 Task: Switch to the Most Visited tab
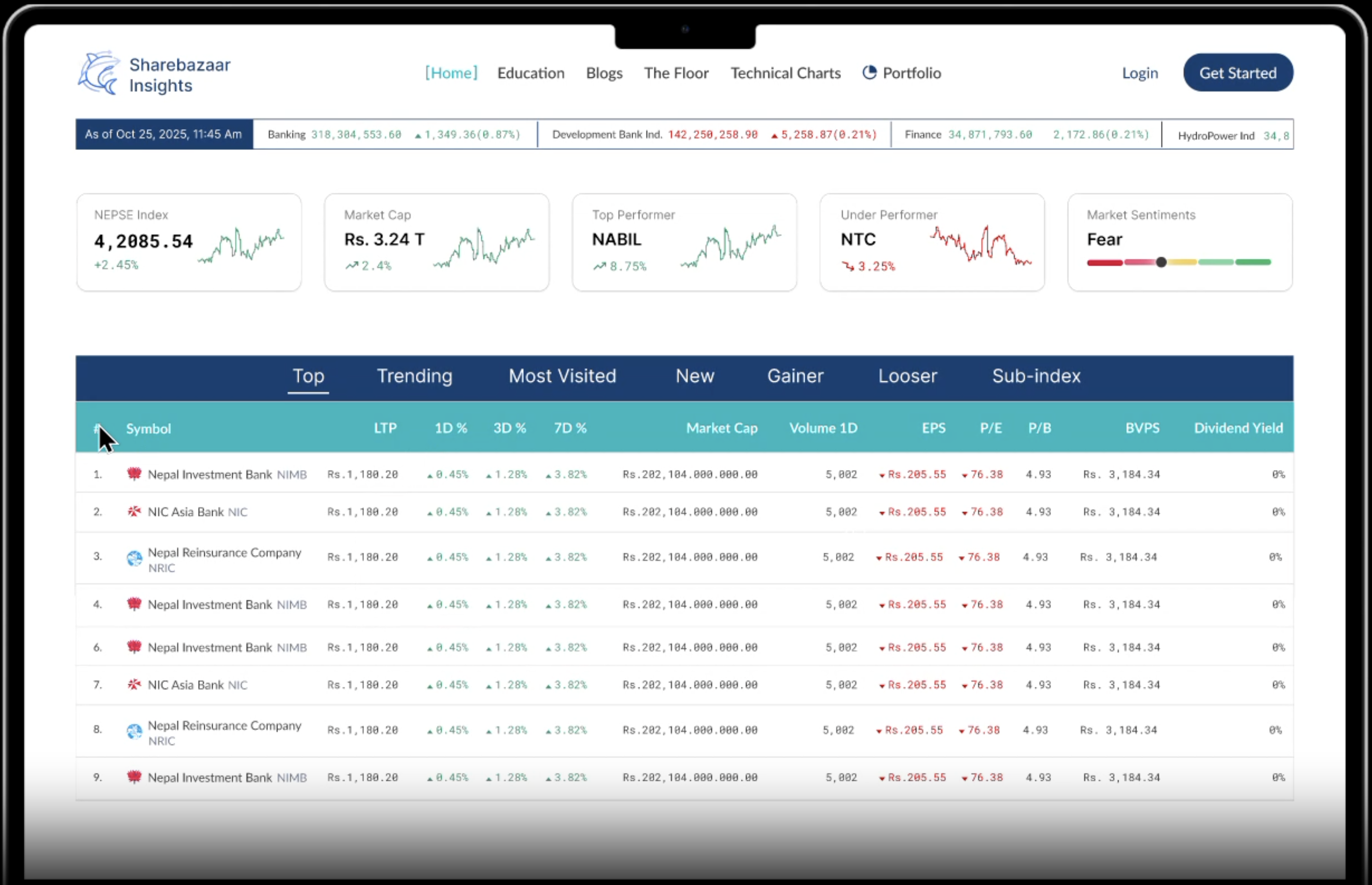coord(562,377)
